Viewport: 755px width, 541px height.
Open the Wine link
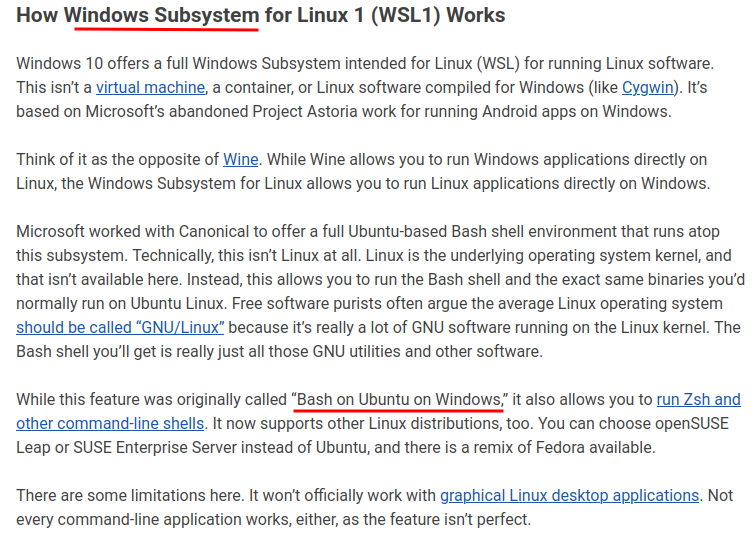pyautogui.click(x=241, y=159)
